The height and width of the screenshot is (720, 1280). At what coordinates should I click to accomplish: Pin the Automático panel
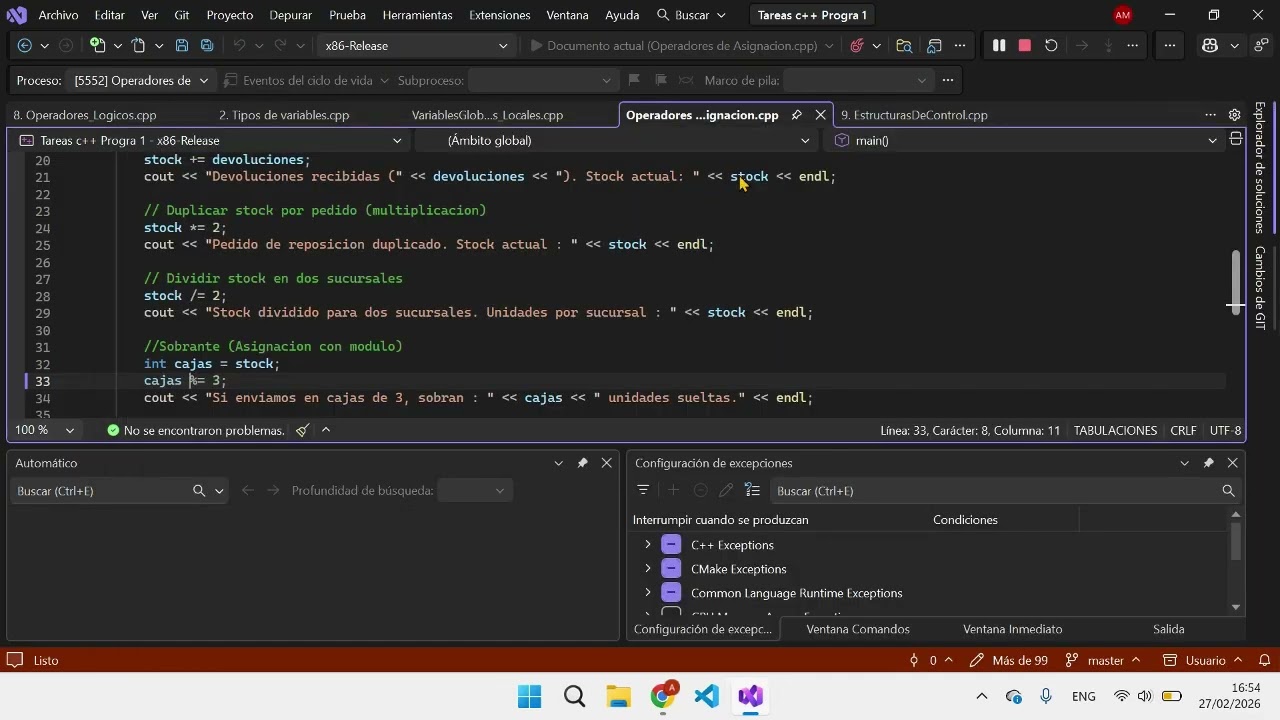(582, 463)
